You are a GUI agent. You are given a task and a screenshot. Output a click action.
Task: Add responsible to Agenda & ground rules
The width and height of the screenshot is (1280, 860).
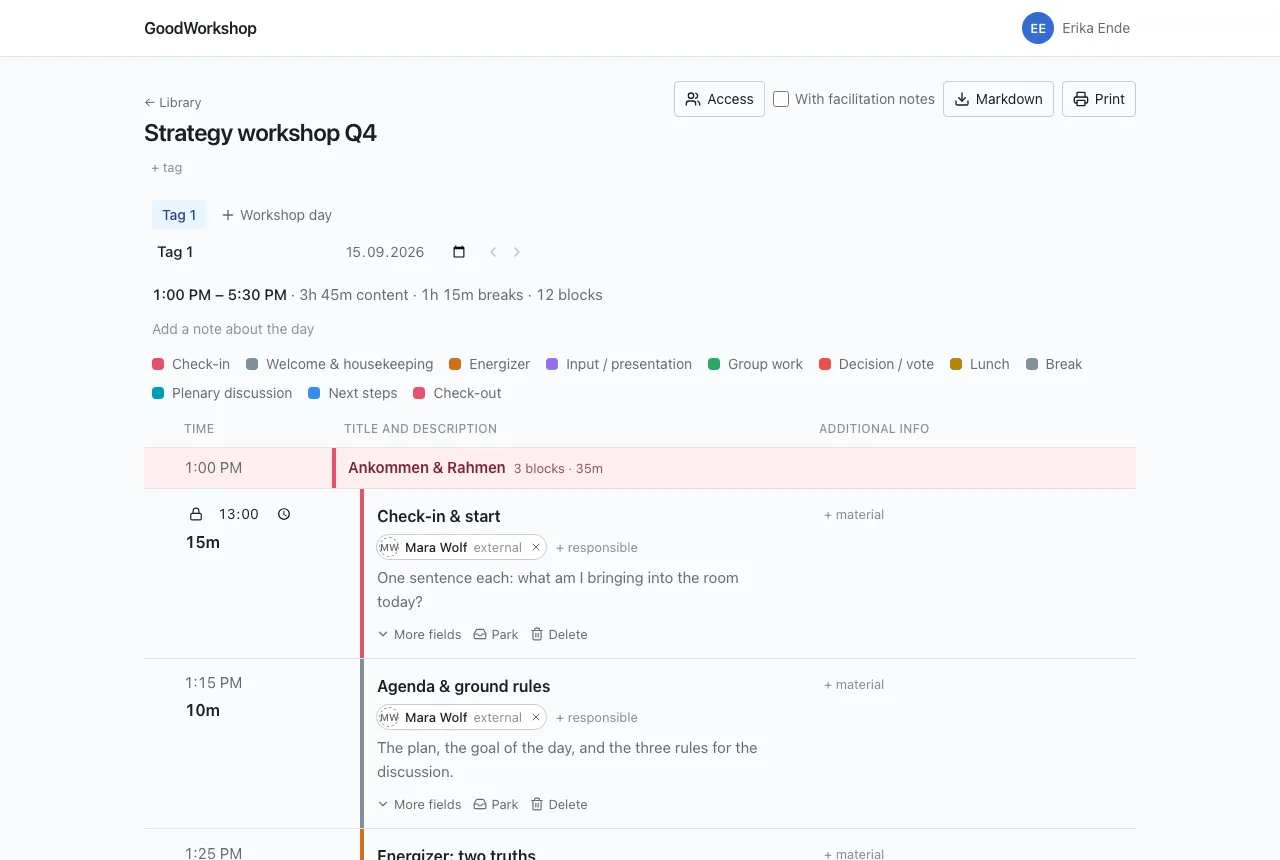(597, 717)
